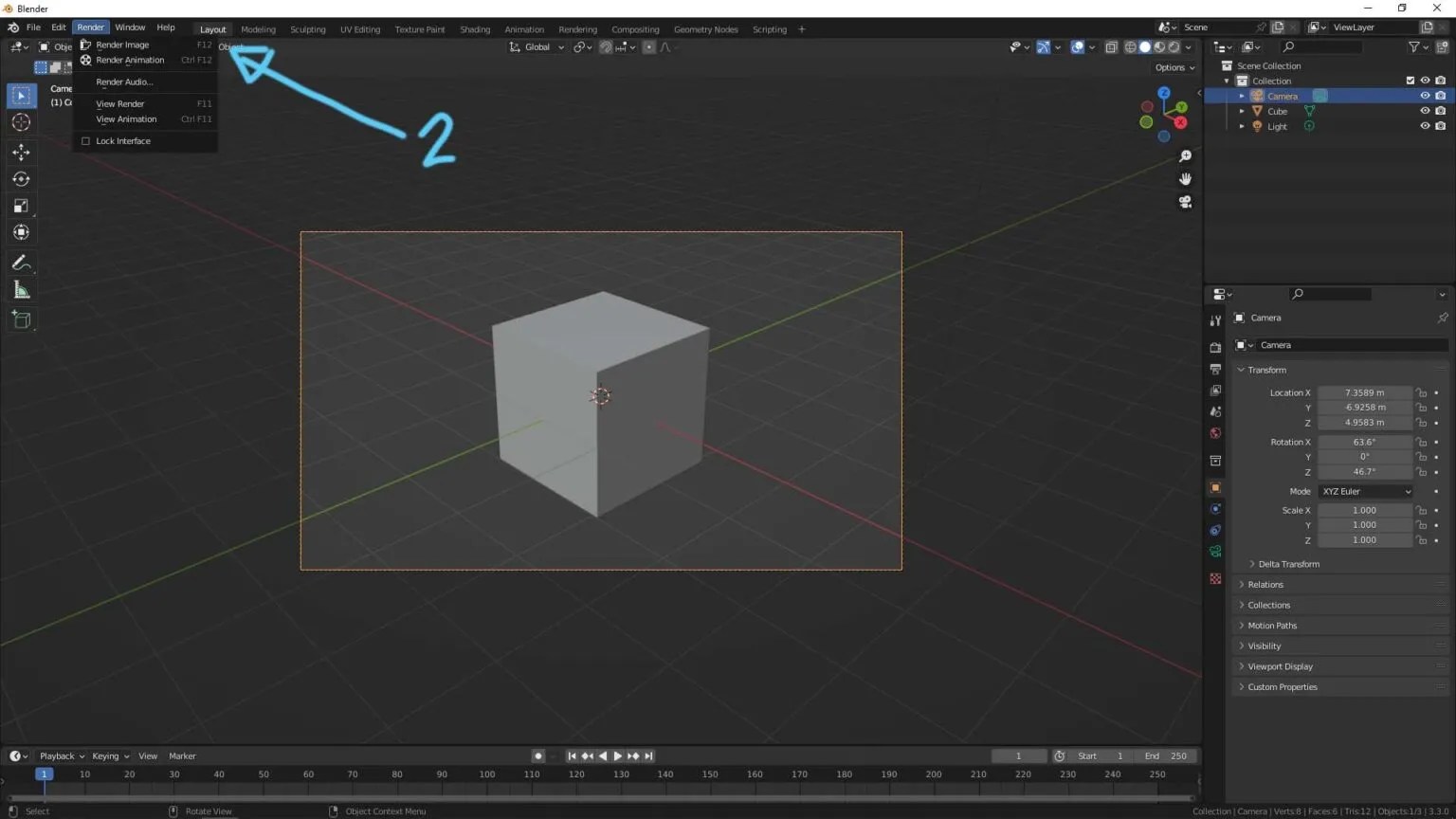Toggle proportional editing in header
The image size is (1456, 819).
648,46
